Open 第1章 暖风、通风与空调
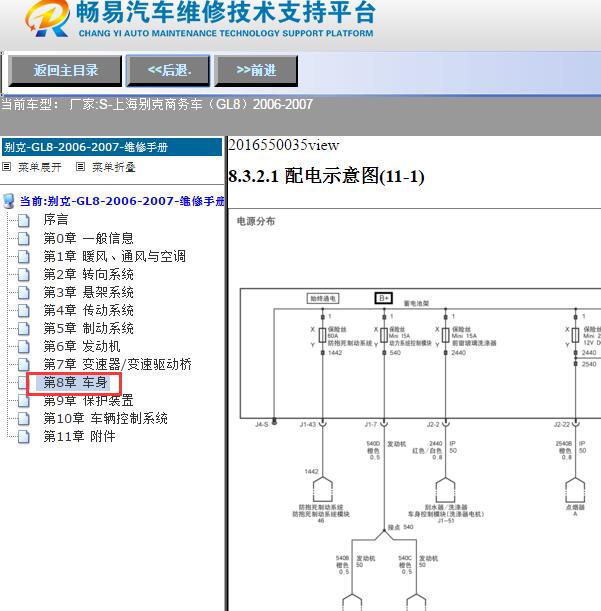Viewport: 601px width, 611px height. click(115, 256)
